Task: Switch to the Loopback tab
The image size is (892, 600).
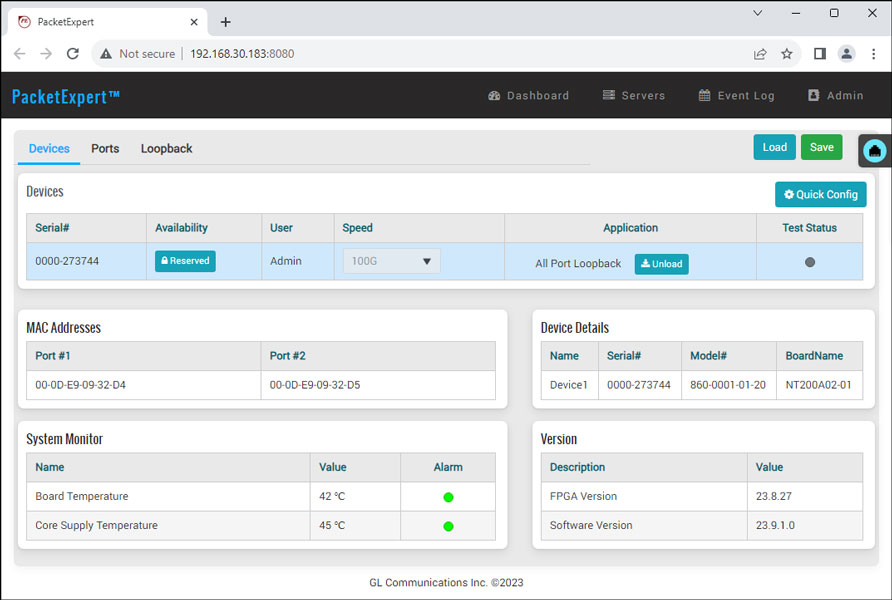Action: [166, 149]
